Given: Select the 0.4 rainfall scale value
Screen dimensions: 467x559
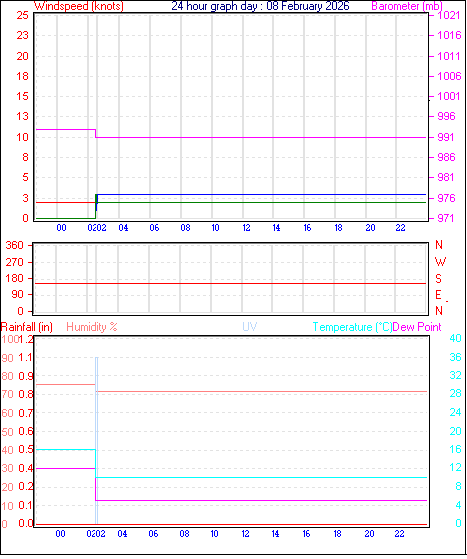Looking at the screenshot, I should [x=26, y=468].
